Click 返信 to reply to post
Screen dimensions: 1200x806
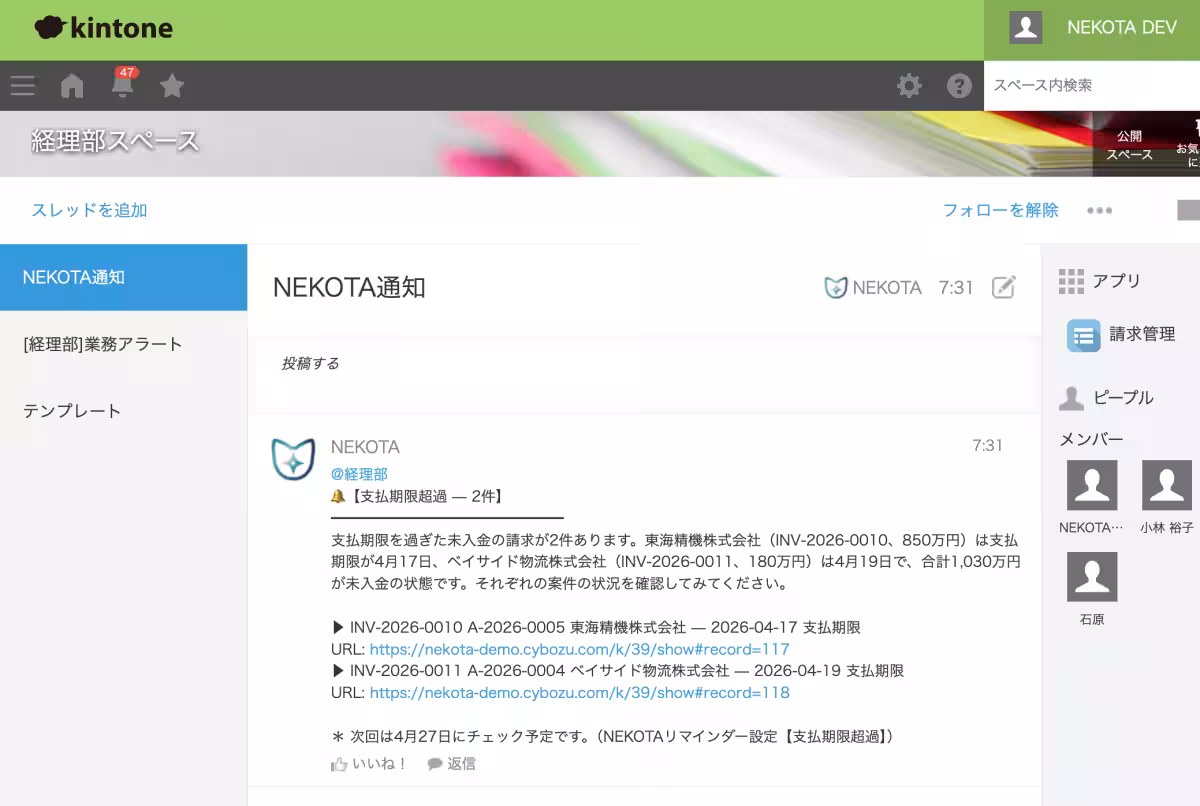pyautogui.click(x=452, y=764)
